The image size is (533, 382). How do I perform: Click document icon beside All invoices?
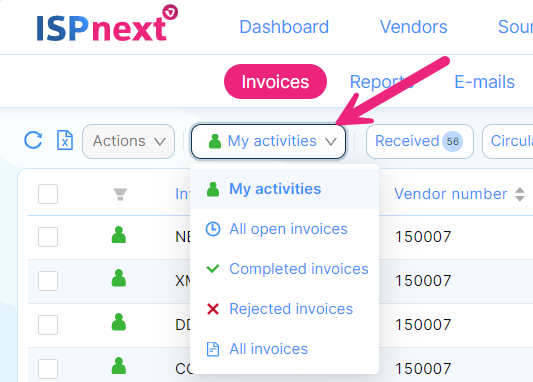pos(213,349)
